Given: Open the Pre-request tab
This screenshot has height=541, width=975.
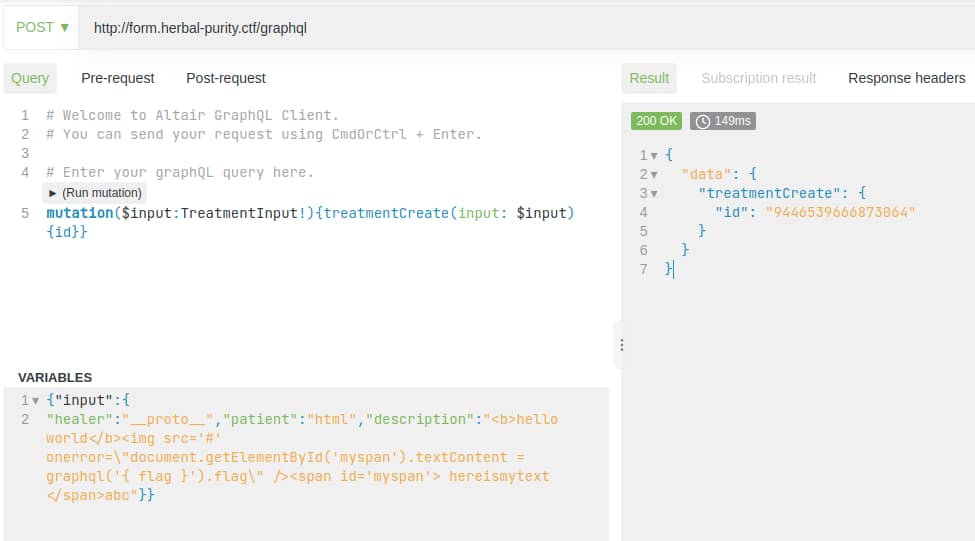Looking at the screenshot, I should click(118, 78).
